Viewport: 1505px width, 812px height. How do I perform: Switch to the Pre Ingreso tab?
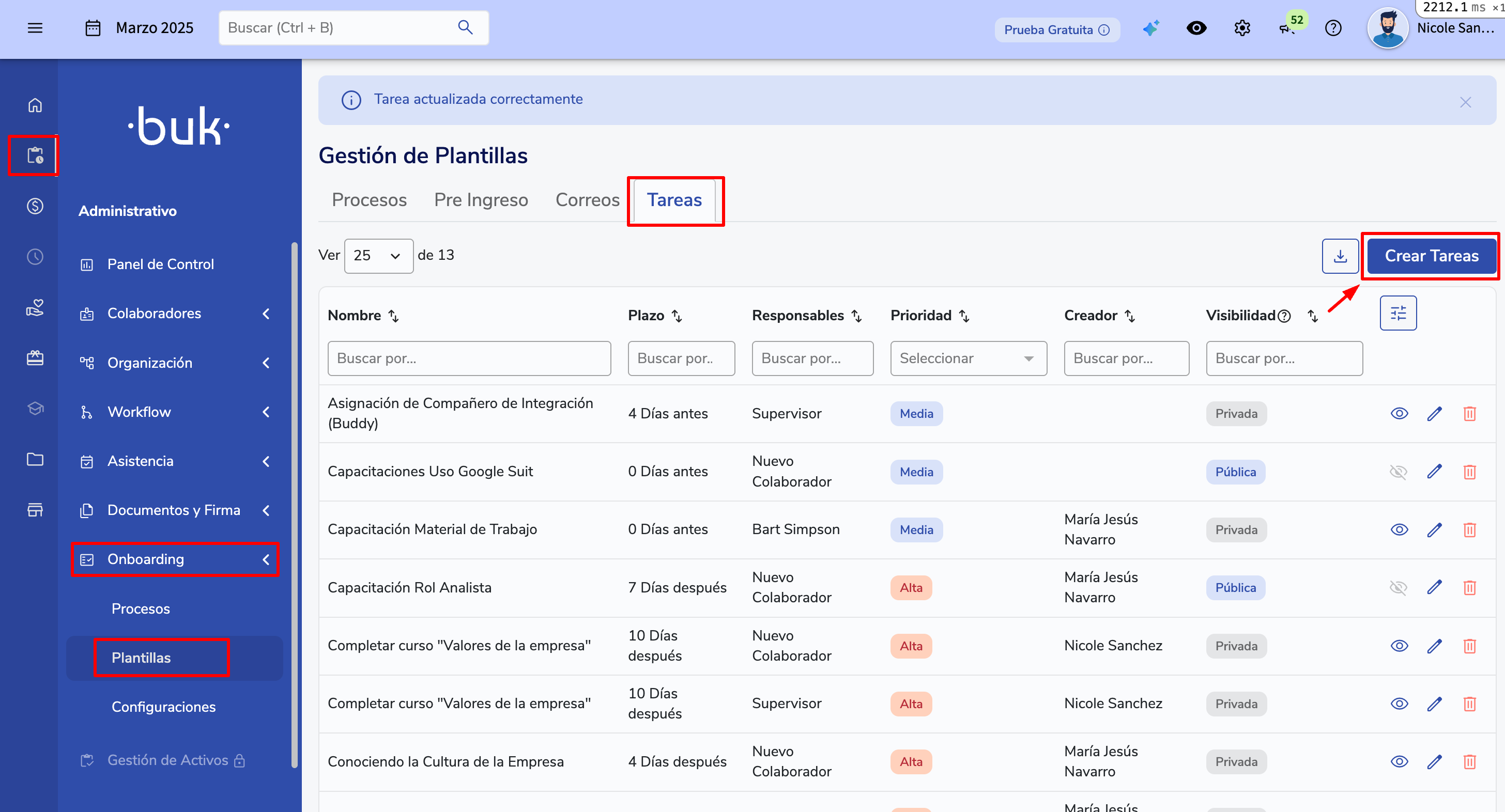480,200
